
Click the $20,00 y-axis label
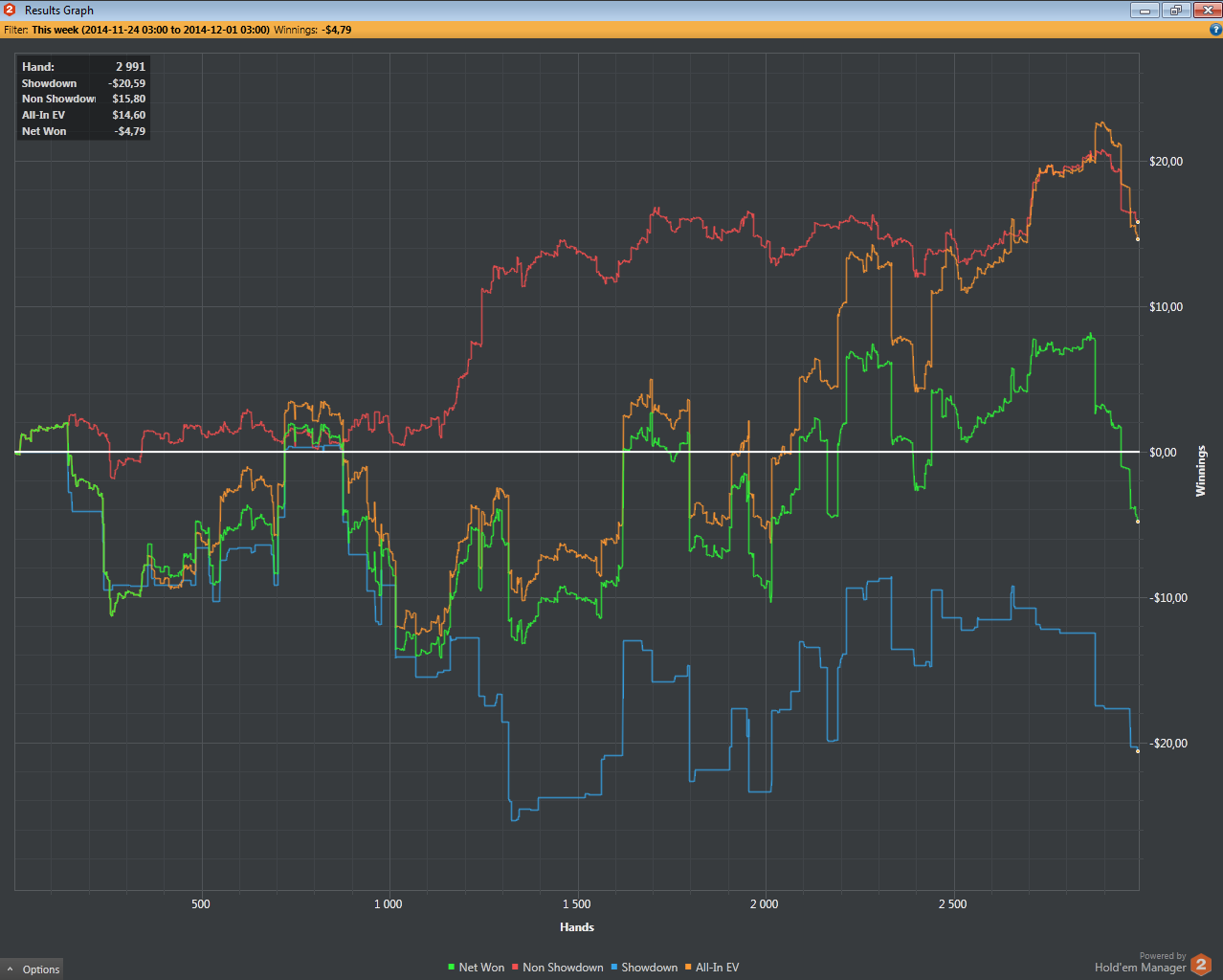1166,161
